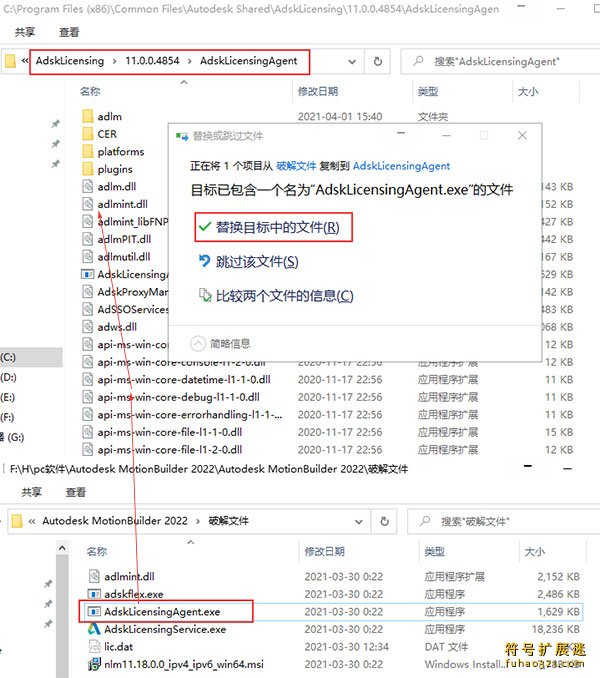This screenshot has height=678, width=600.
Task: Open the C: drive in navigation pane
Action: click(8, 357)
